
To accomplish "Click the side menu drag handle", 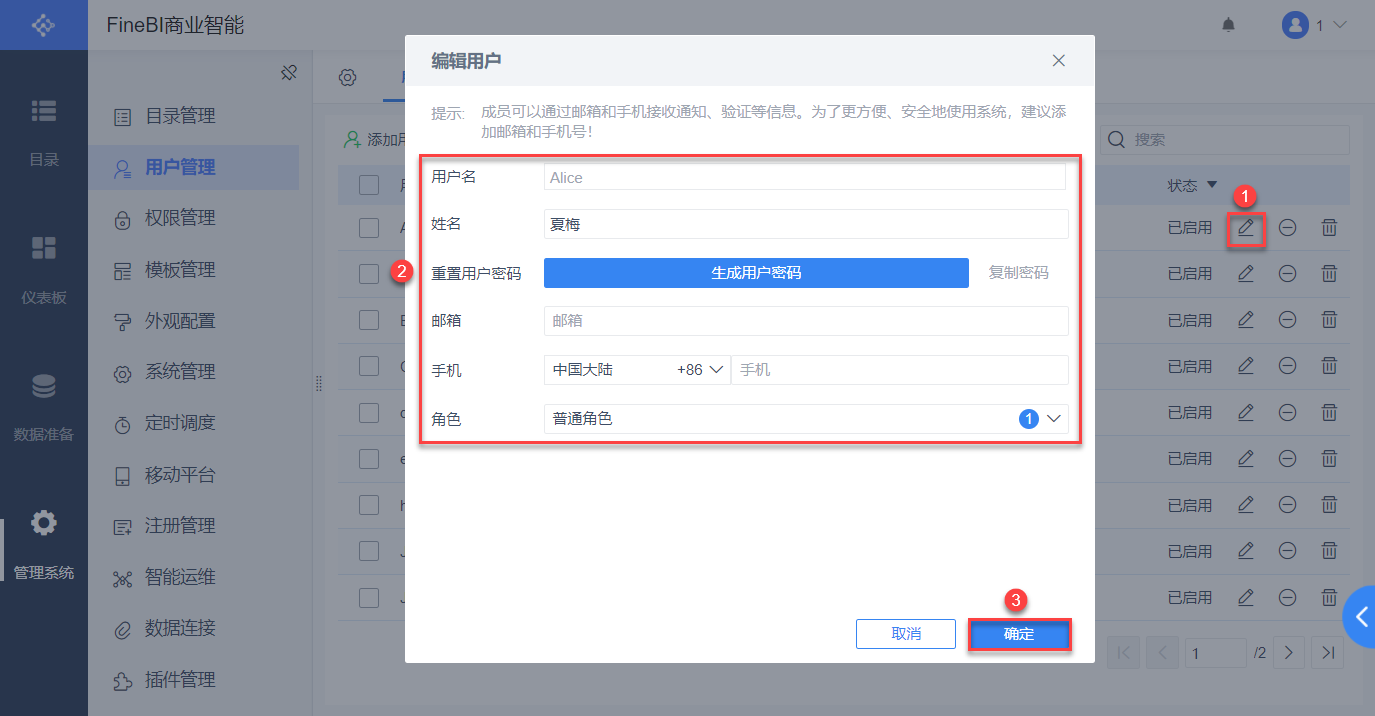I will pyautogui.click(x=318, y=383).
